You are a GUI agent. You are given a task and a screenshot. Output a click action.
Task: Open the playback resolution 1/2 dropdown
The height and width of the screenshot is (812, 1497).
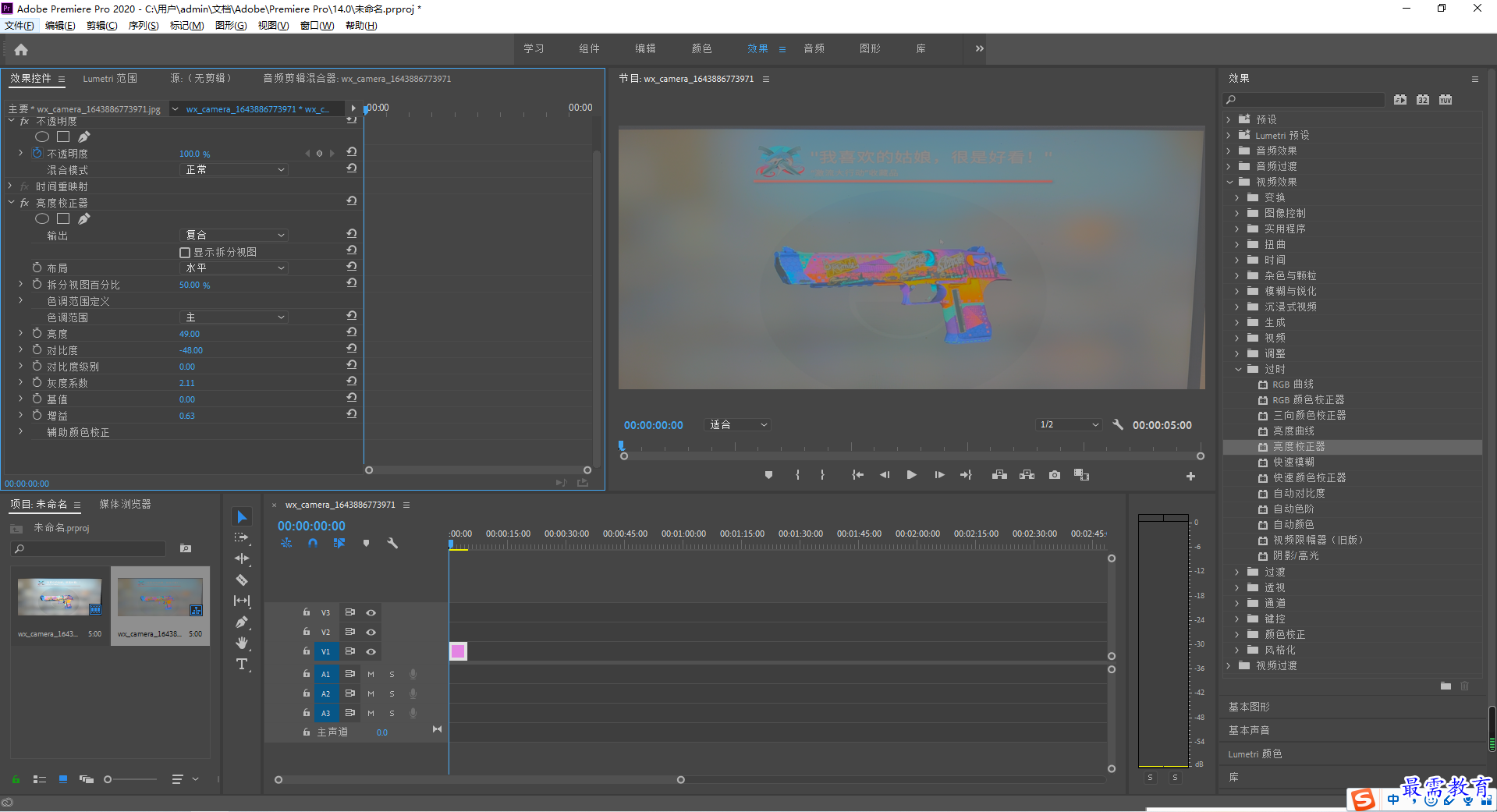click(x=1069, y=425)
